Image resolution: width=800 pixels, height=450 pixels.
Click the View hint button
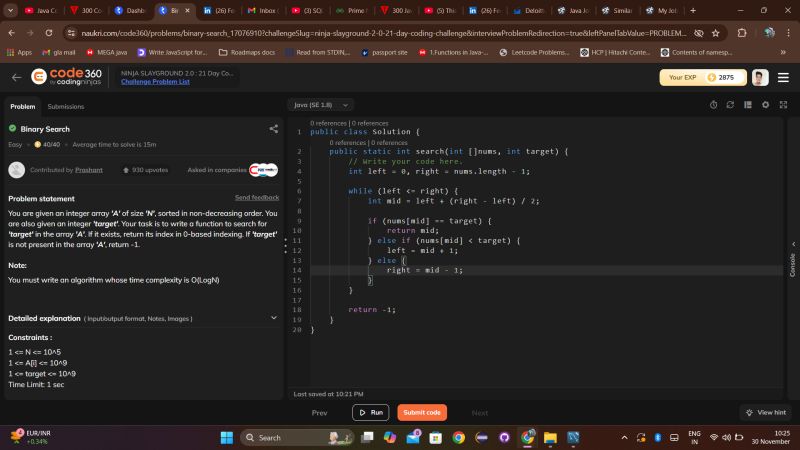pyautogui.click(x=766, y=412)
